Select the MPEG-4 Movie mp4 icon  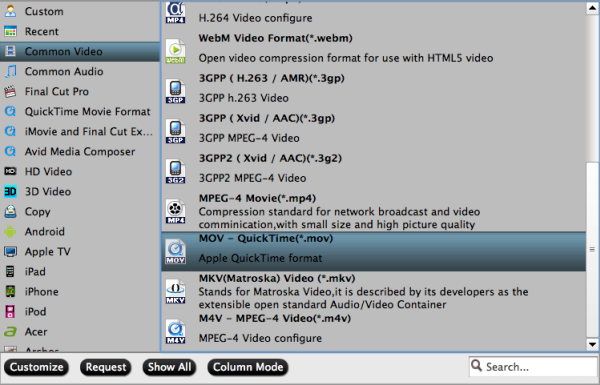[x=175, y=211]
